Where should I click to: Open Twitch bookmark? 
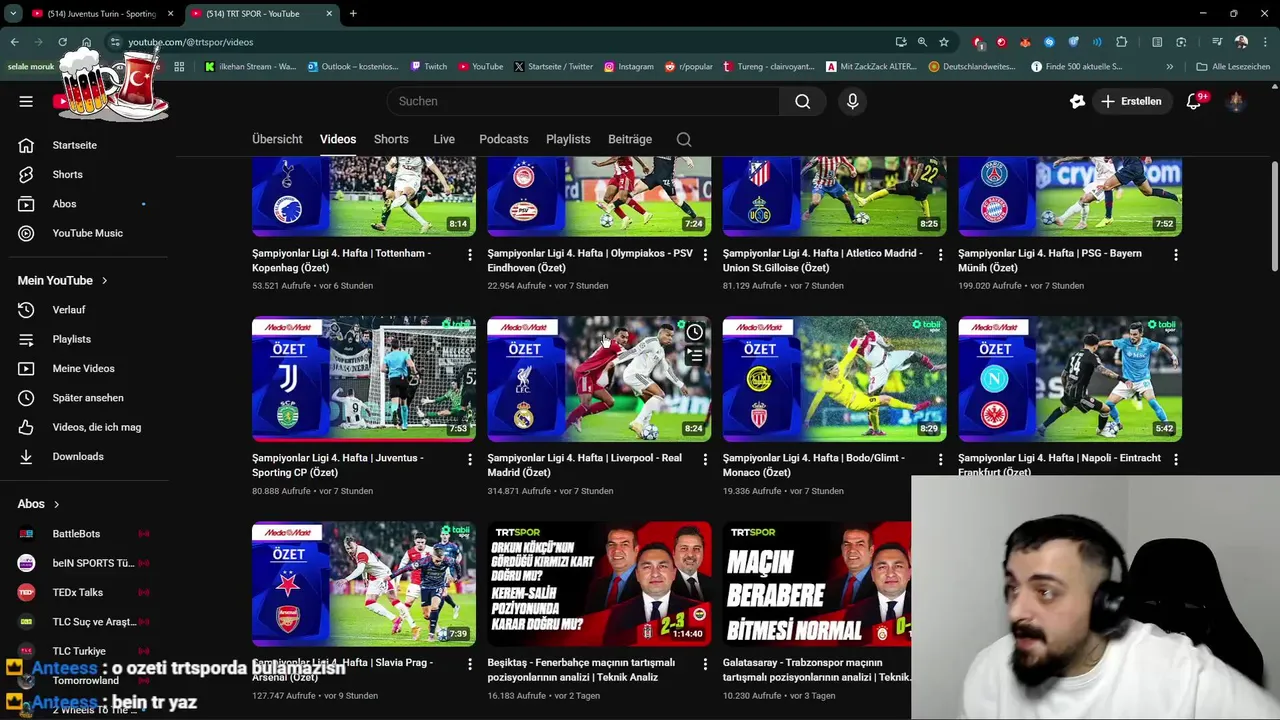tap(429, 67)
